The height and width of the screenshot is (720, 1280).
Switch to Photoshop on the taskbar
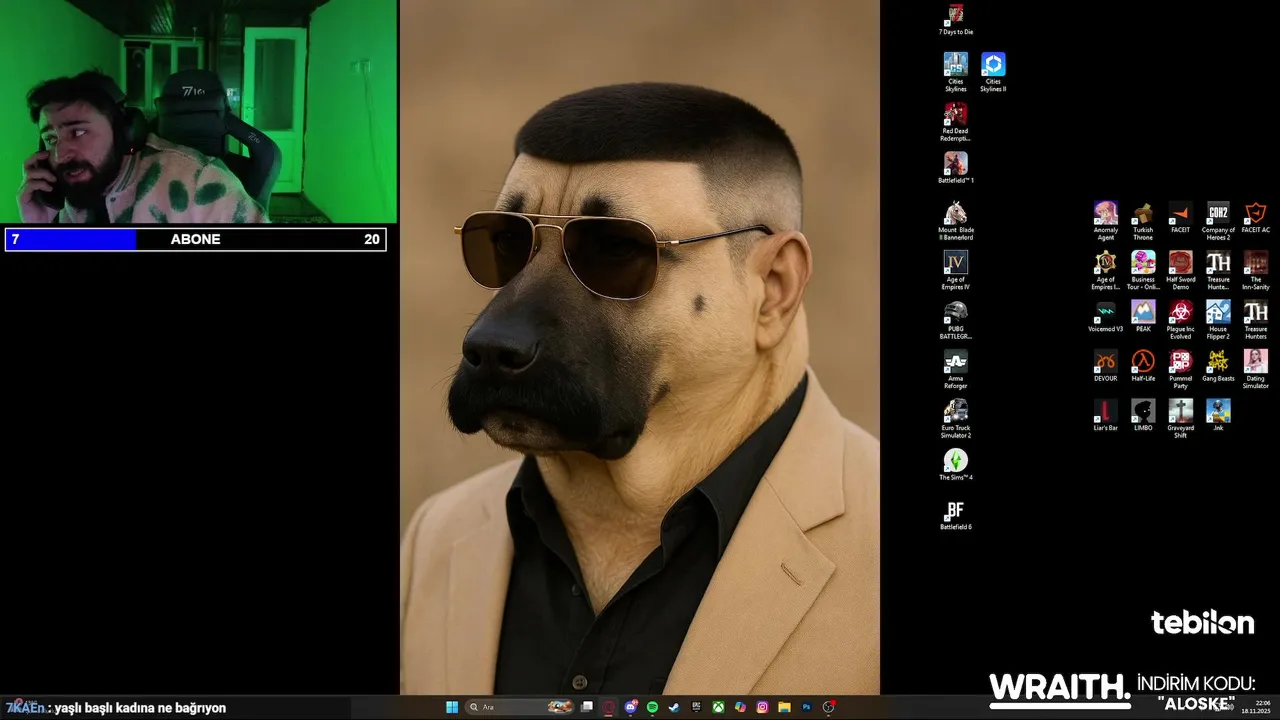807,707
